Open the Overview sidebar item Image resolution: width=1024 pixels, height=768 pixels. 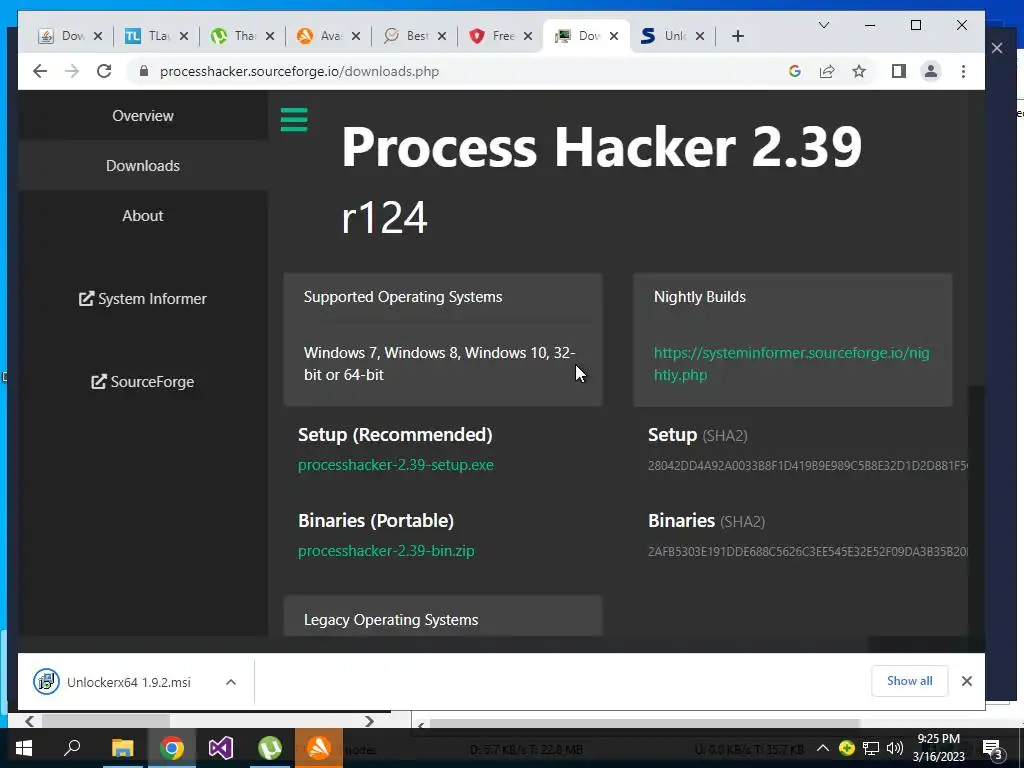(143, 116)
